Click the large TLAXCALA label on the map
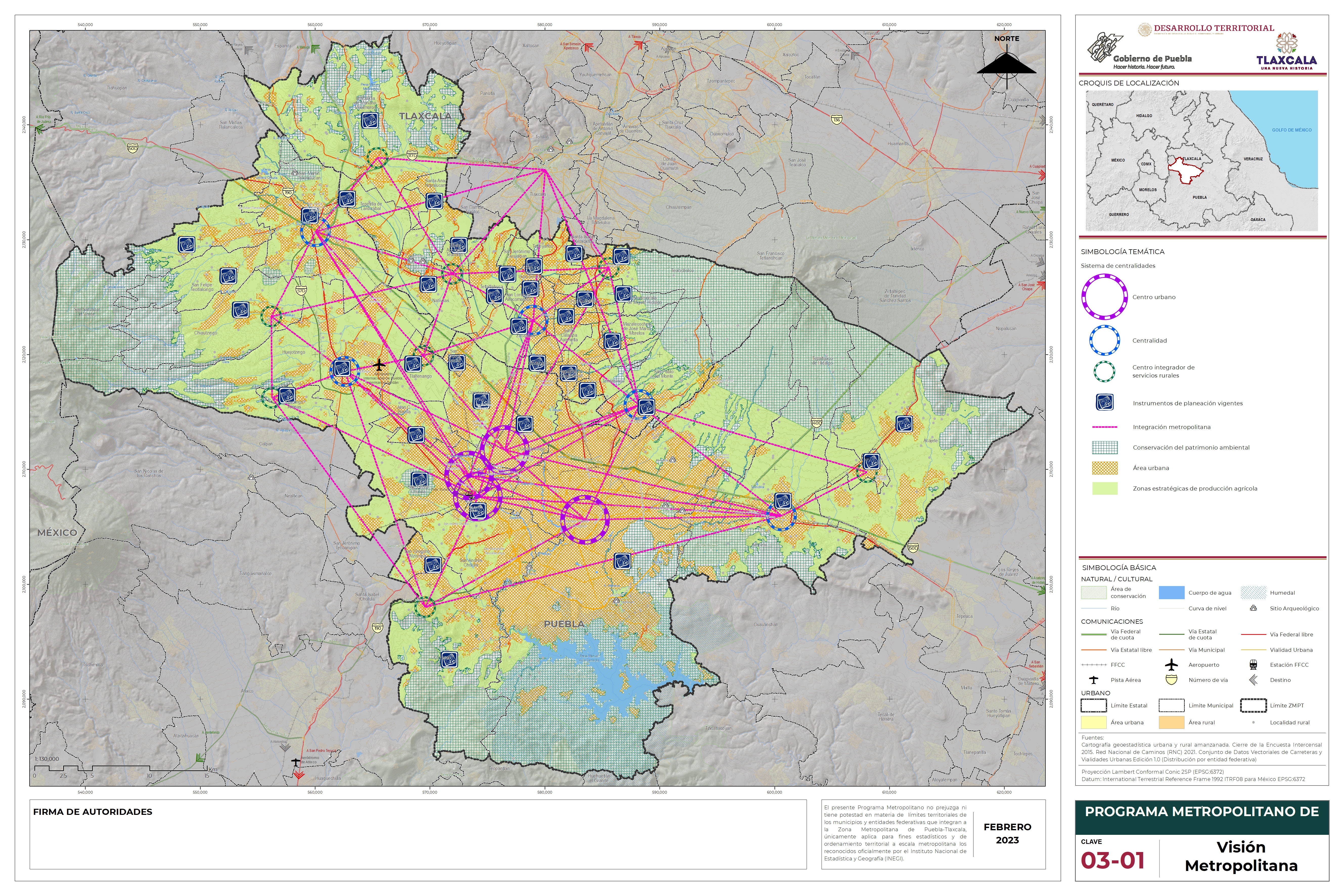 click(425, 116)
